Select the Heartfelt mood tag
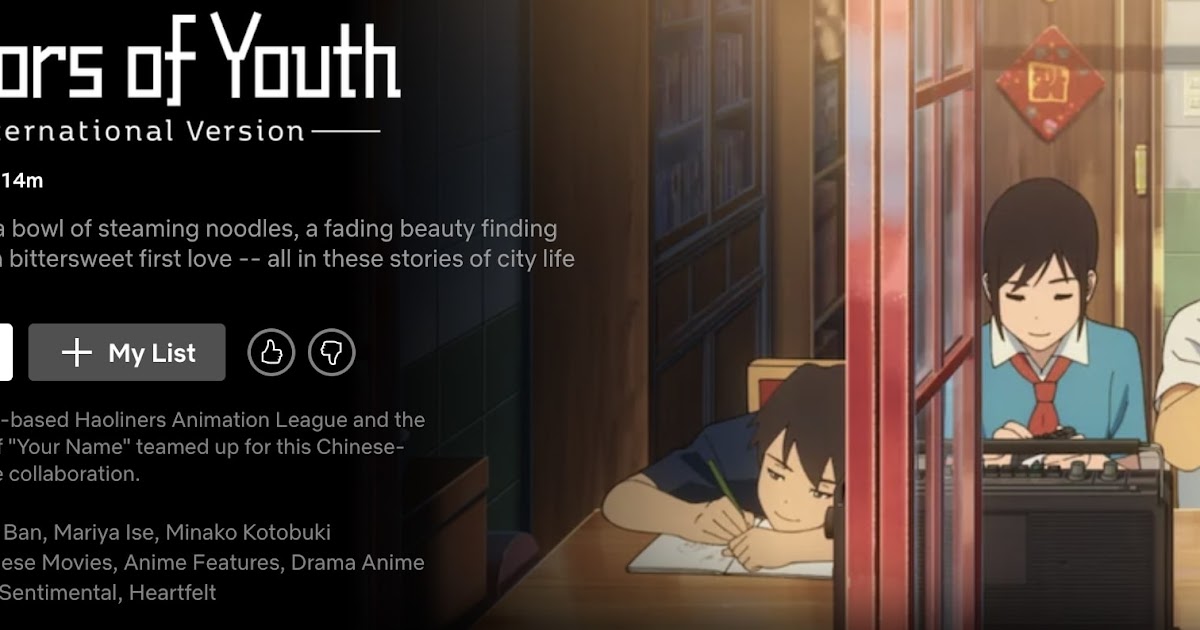The width and height of the screenshot is (1200, 630). pos(172,593)
